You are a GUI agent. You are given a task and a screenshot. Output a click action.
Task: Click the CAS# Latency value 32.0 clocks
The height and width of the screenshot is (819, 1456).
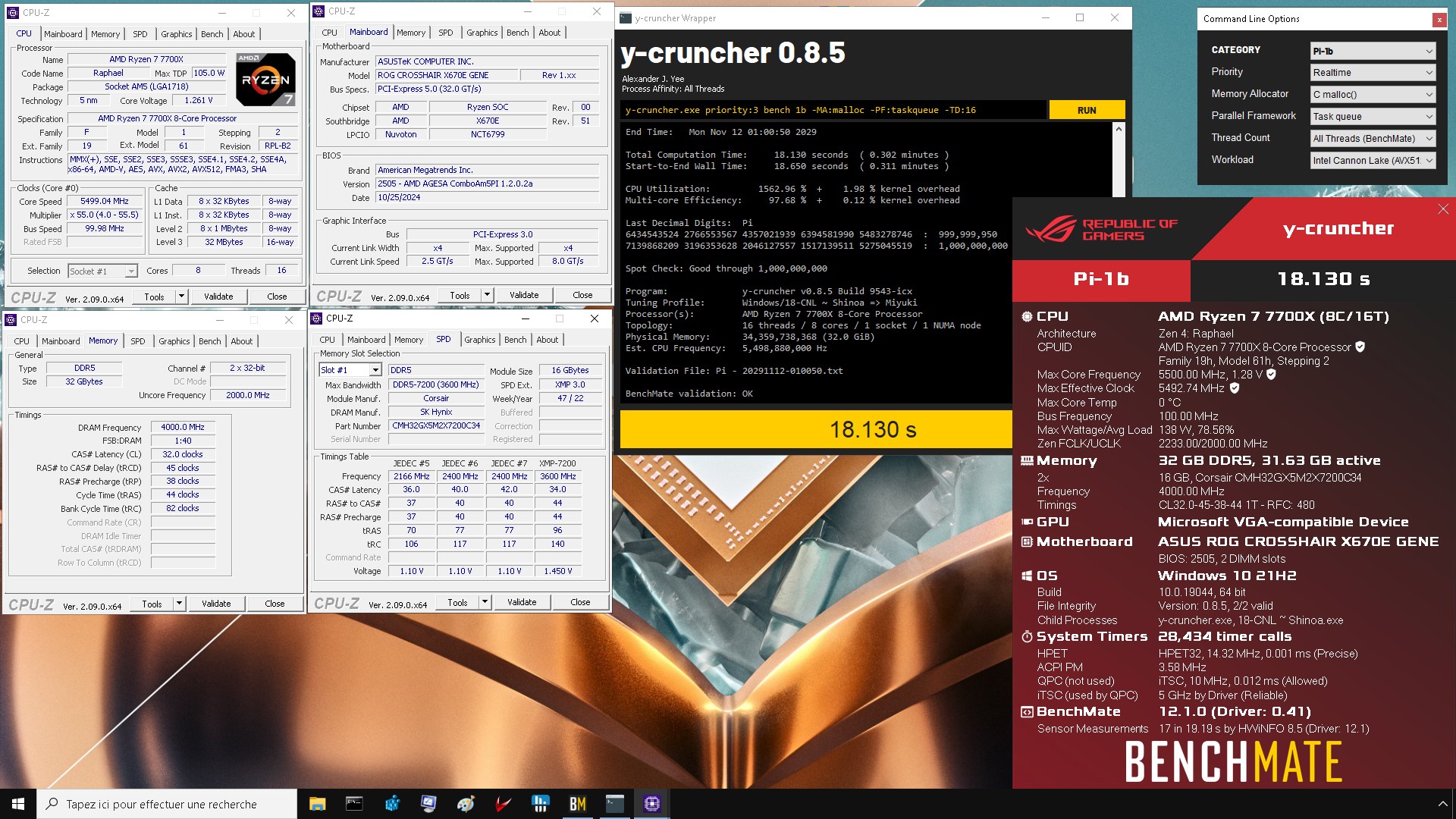point(183,455)
